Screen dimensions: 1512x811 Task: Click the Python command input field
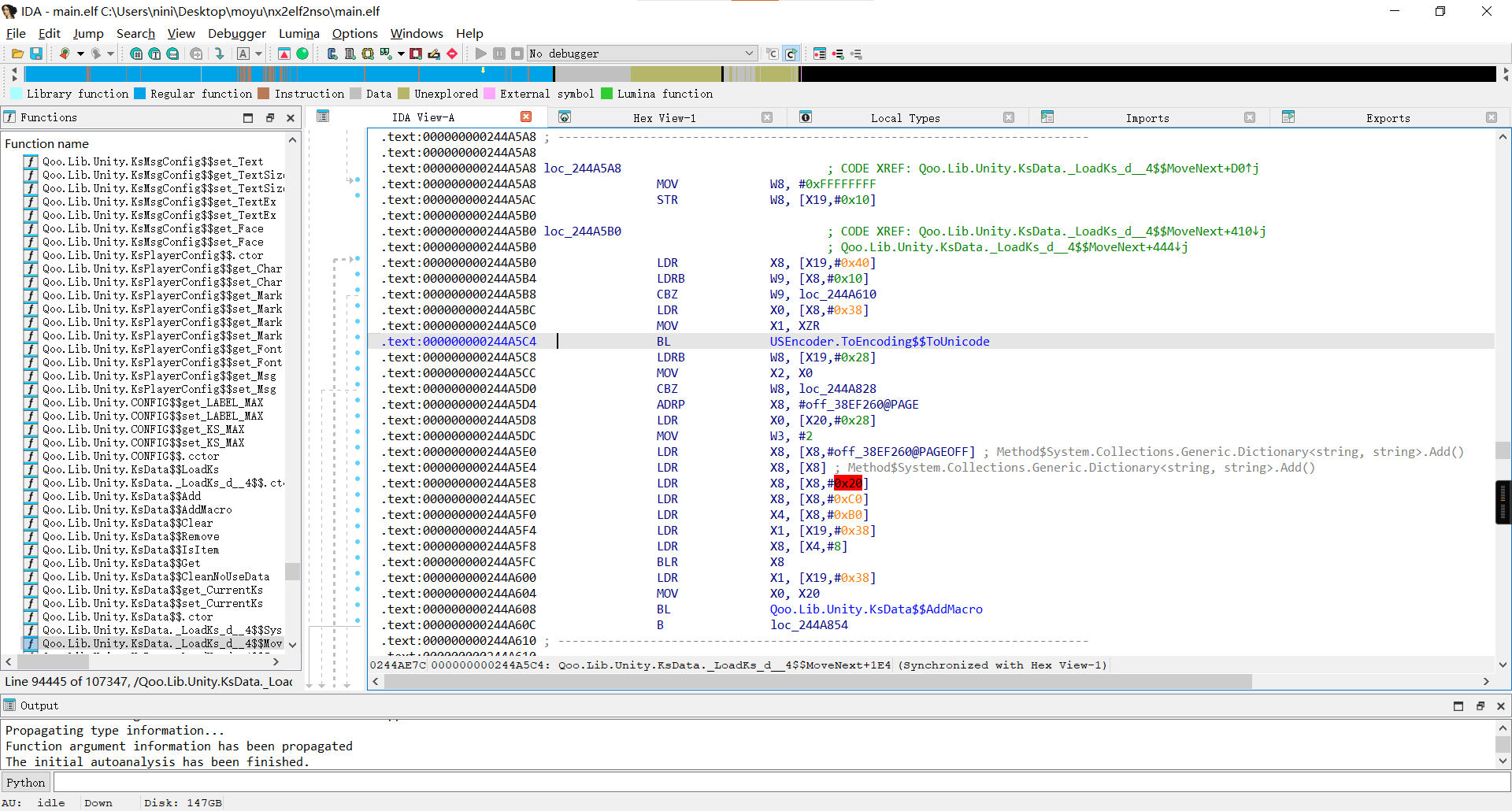[781, 782]
